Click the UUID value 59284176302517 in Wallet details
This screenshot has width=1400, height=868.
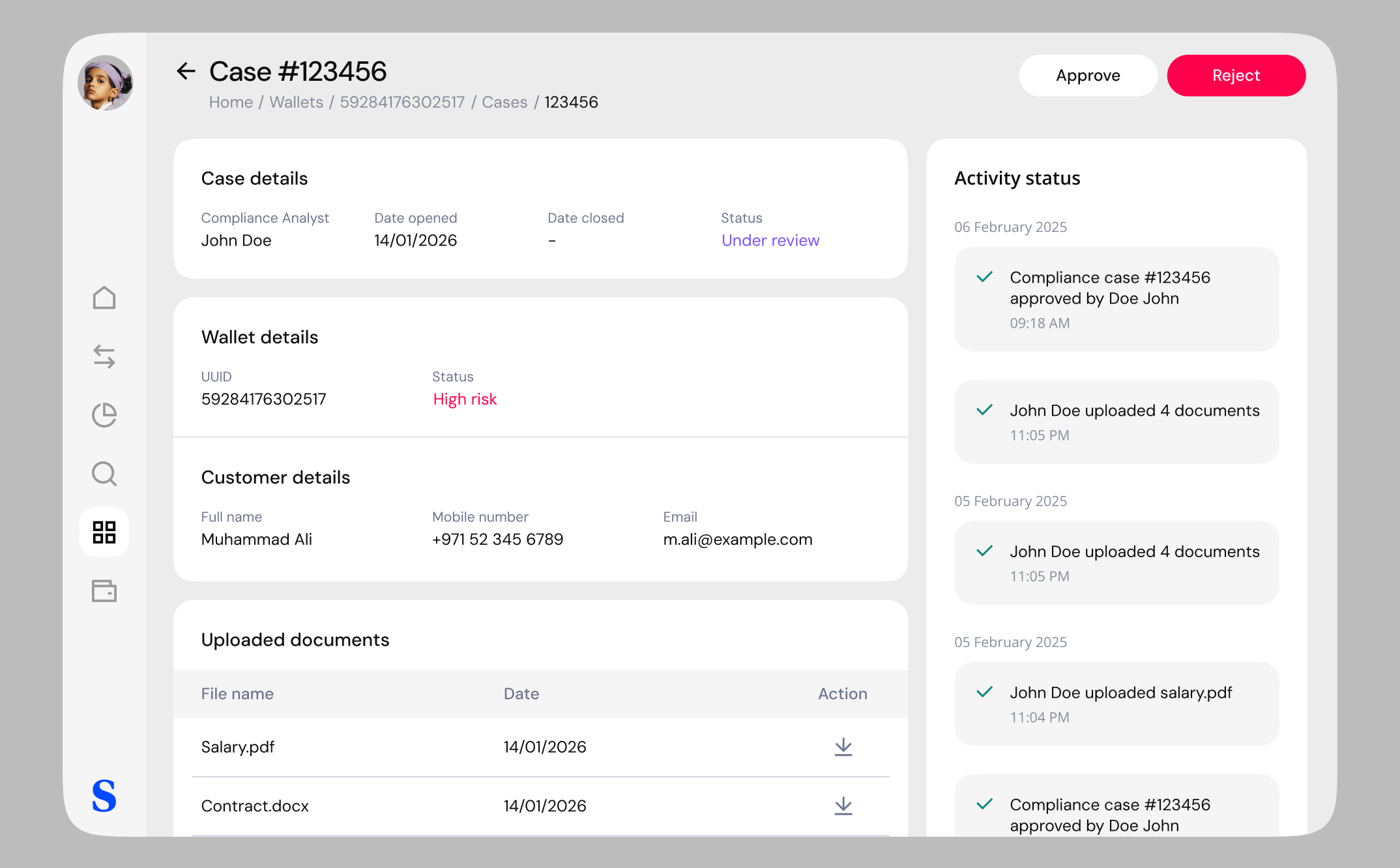click(x=263, y=399)
